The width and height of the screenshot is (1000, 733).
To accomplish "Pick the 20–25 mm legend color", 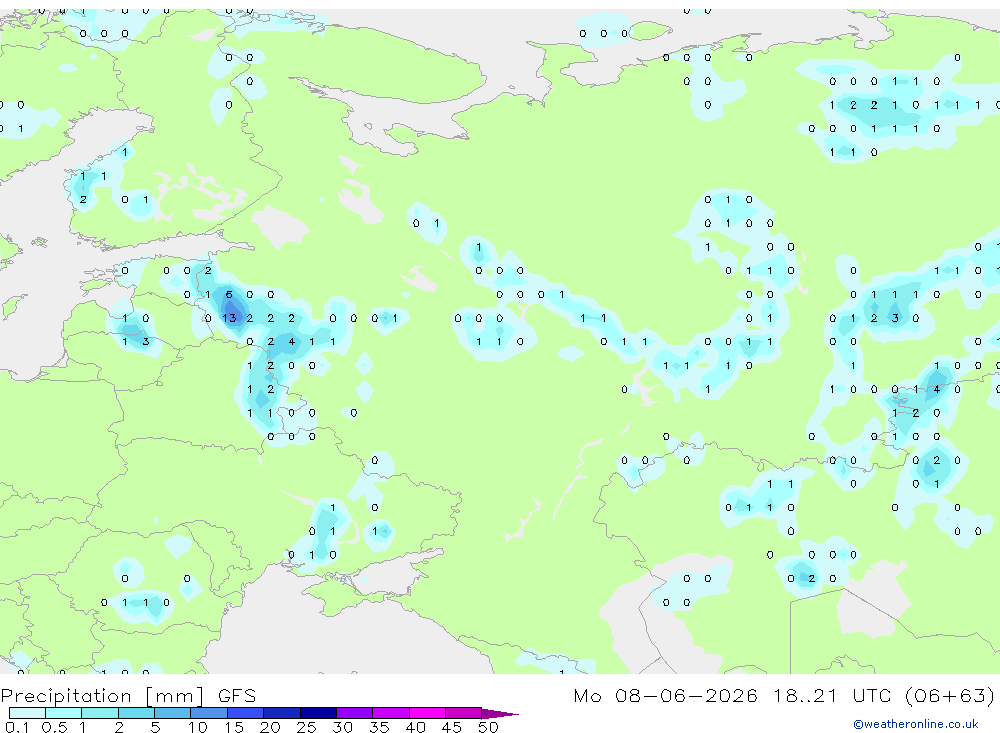I will pyautogui.click(x=281, y=713).
